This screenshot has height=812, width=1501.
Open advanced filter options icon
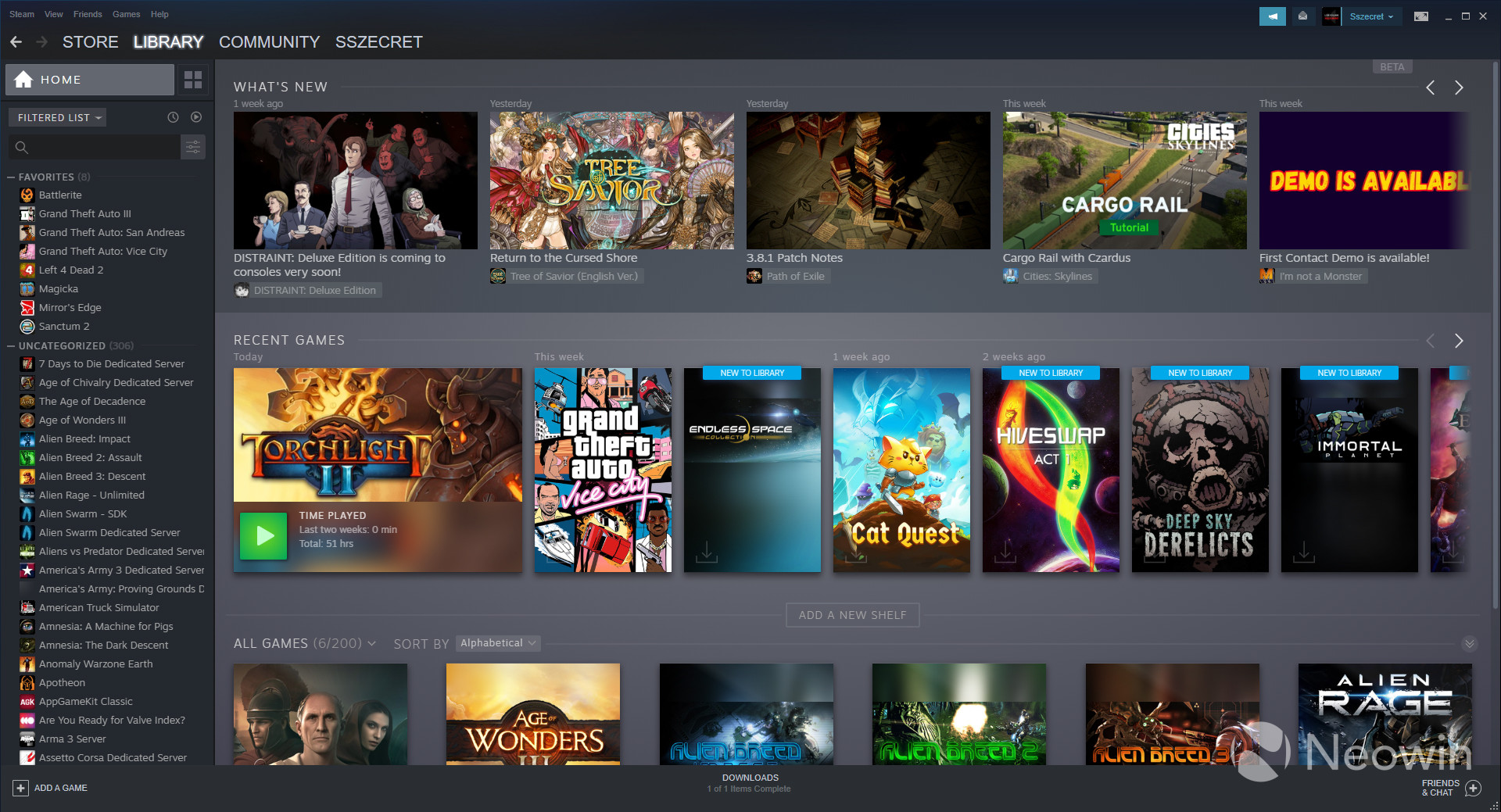click(x=193, y=147)
